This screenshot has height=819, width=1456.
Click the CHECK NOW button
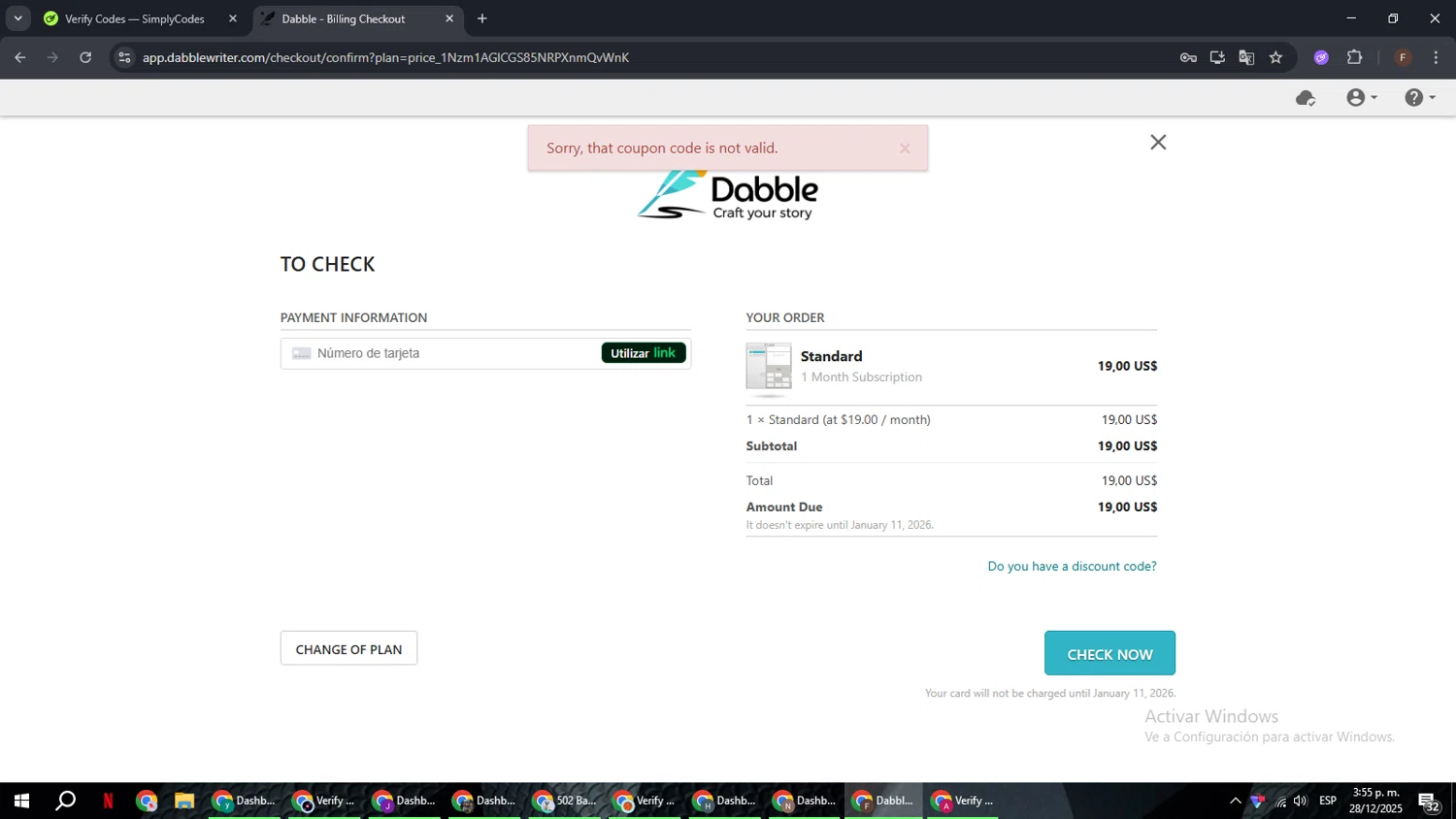click(1109, 654)
